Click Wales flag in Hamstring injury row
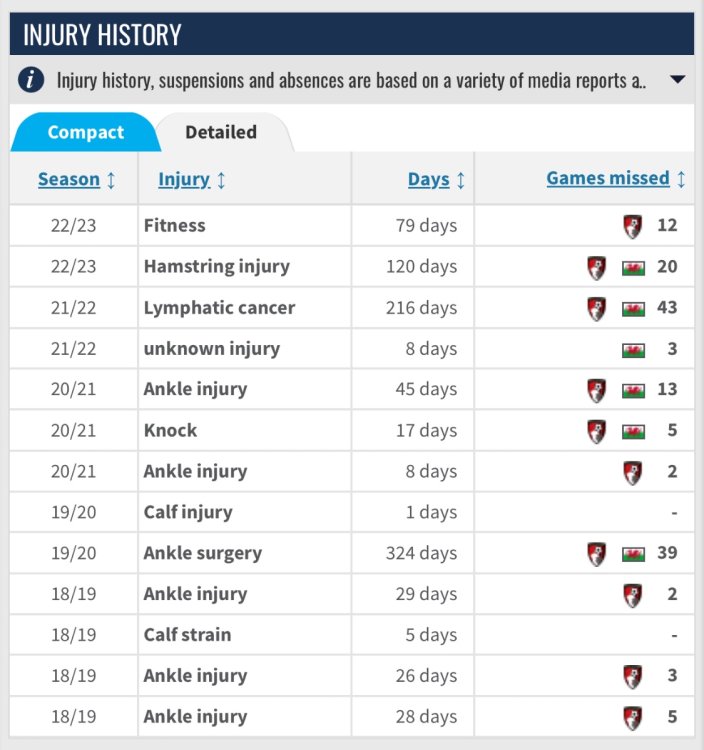 tap(633, 267)
